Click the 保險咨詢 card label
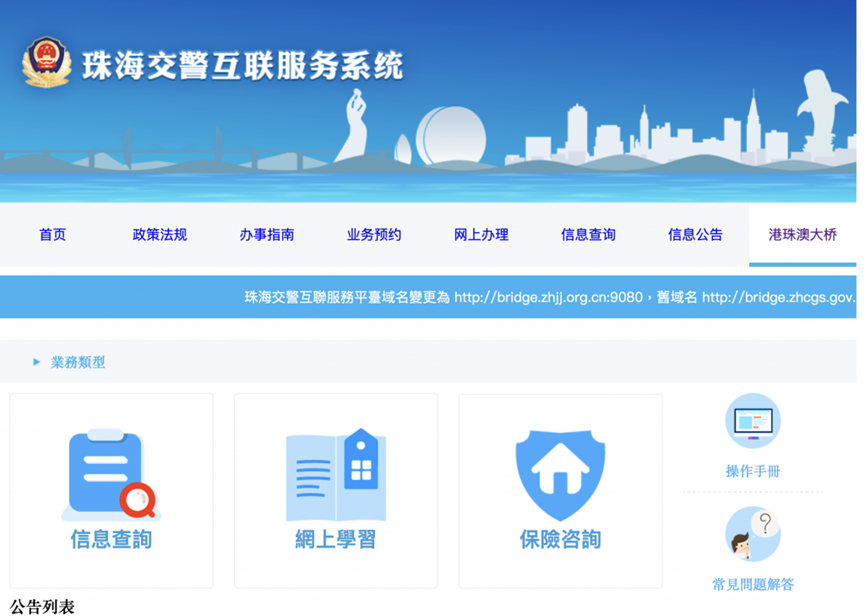Viewport: 865px width, 616px height. point(560,539)
